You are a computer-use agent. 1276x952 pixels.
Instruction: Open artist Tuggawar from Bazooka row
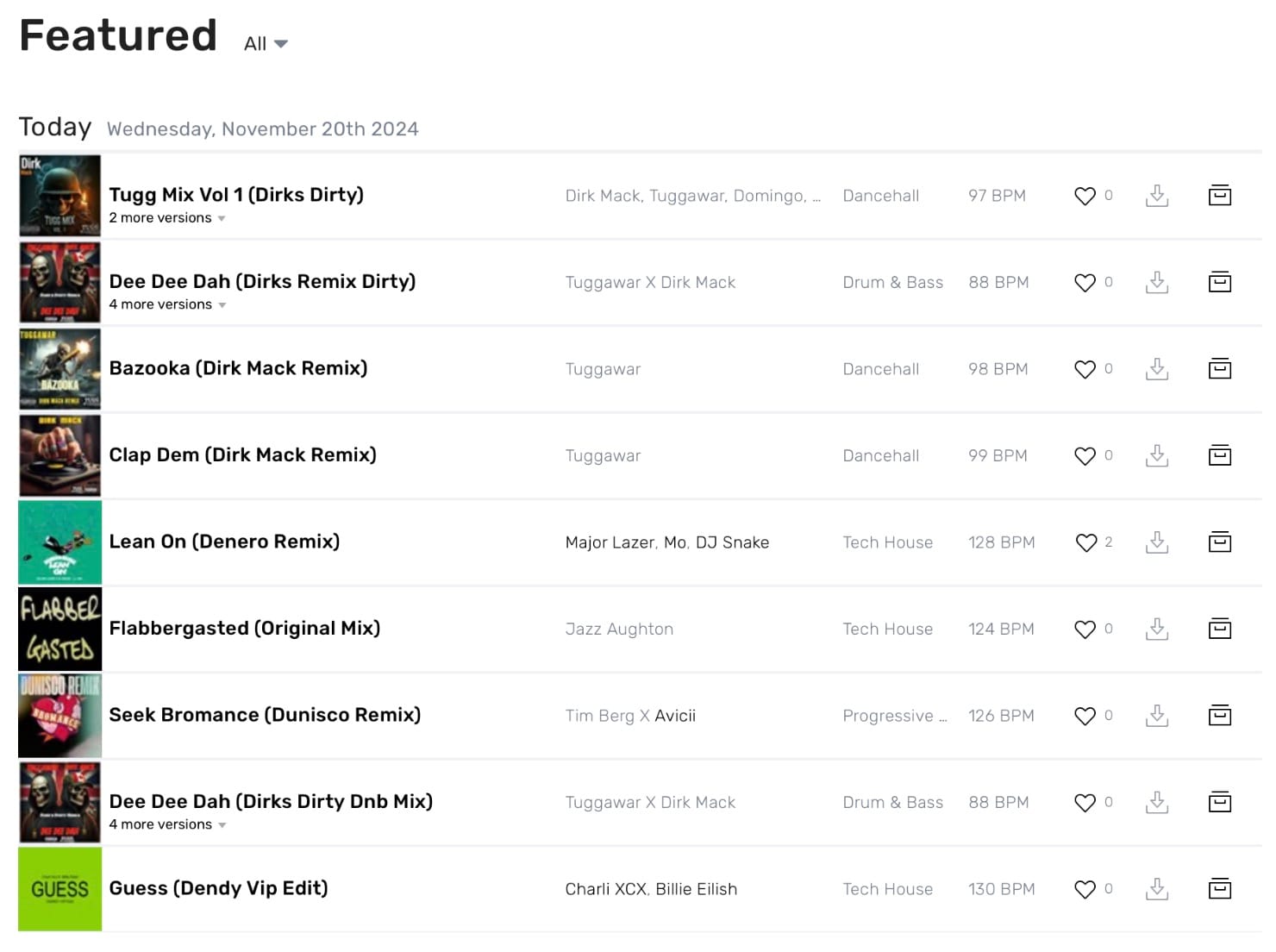pos(603,368)
